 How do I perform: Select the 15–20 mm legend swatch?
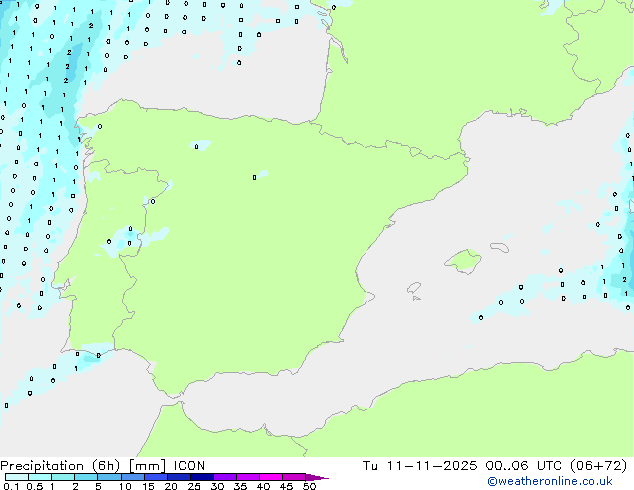(155, 477)
